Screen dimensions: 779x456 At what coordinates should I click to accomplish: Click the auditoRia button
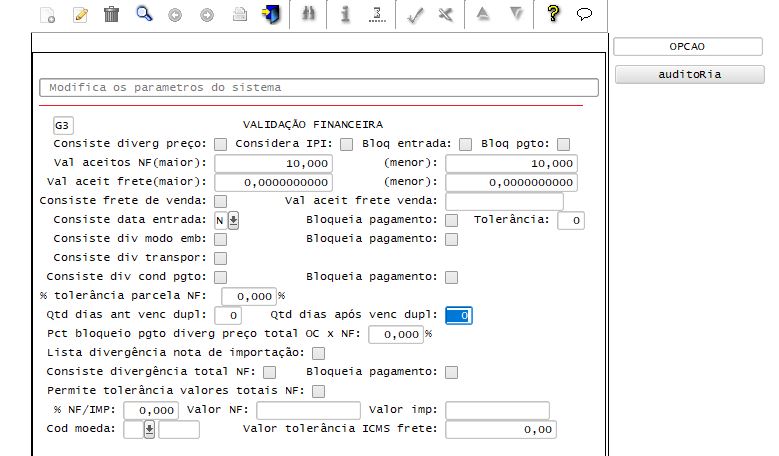690,75
